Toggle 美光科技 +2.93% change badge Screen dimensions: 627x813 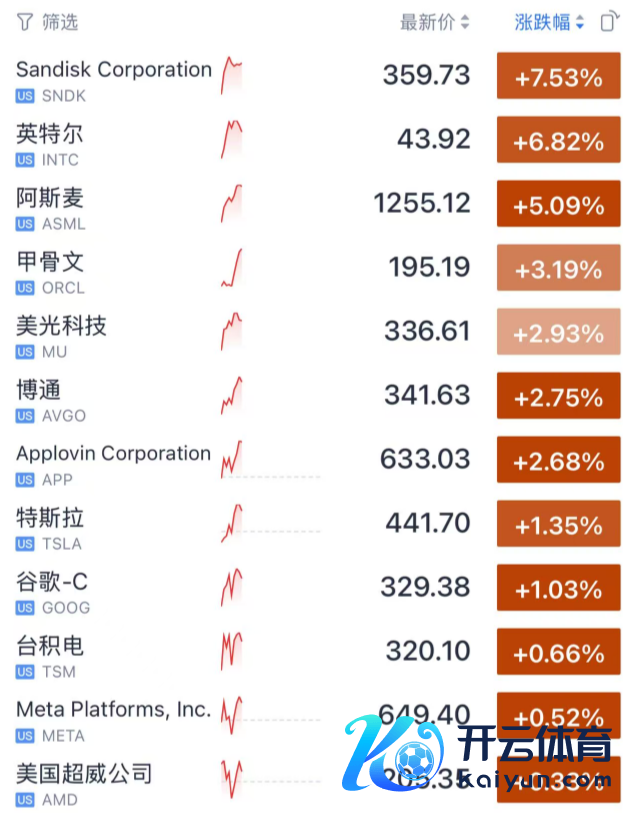pos(558,334)
